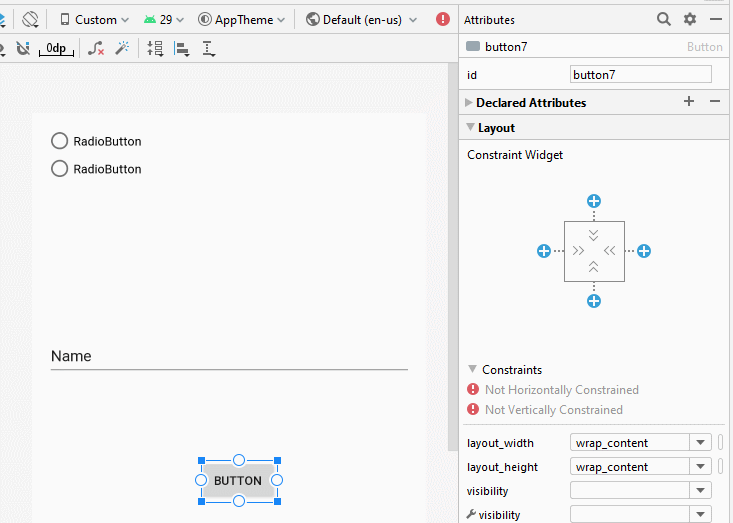The image size is (733, 523).
Task: Search attributes with the magnifier icon
Action: (x=663, y=19)
